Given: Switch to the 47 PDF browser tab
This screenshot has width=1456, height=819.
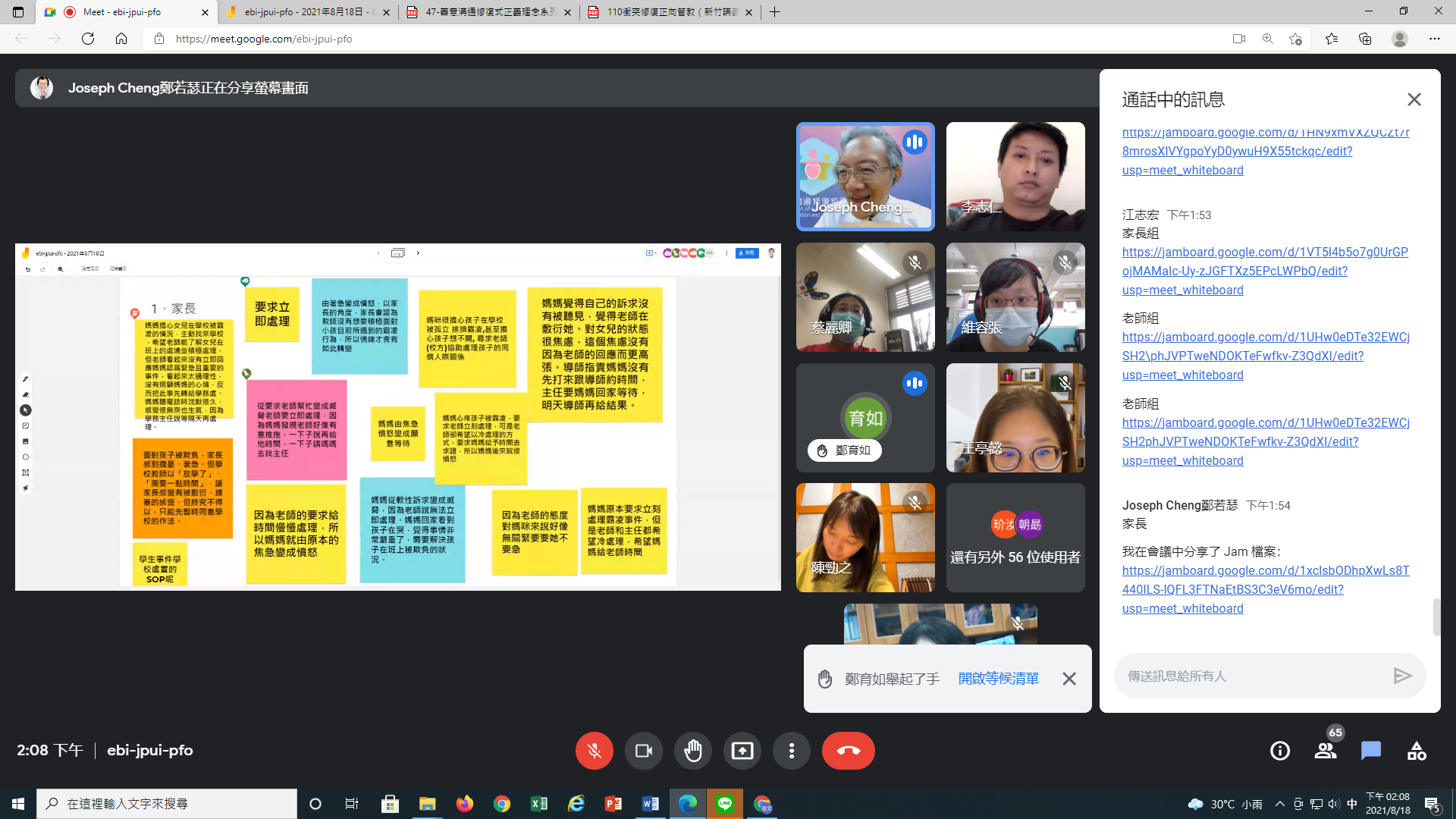Looking at the screenshot, I should coord(489,12).
